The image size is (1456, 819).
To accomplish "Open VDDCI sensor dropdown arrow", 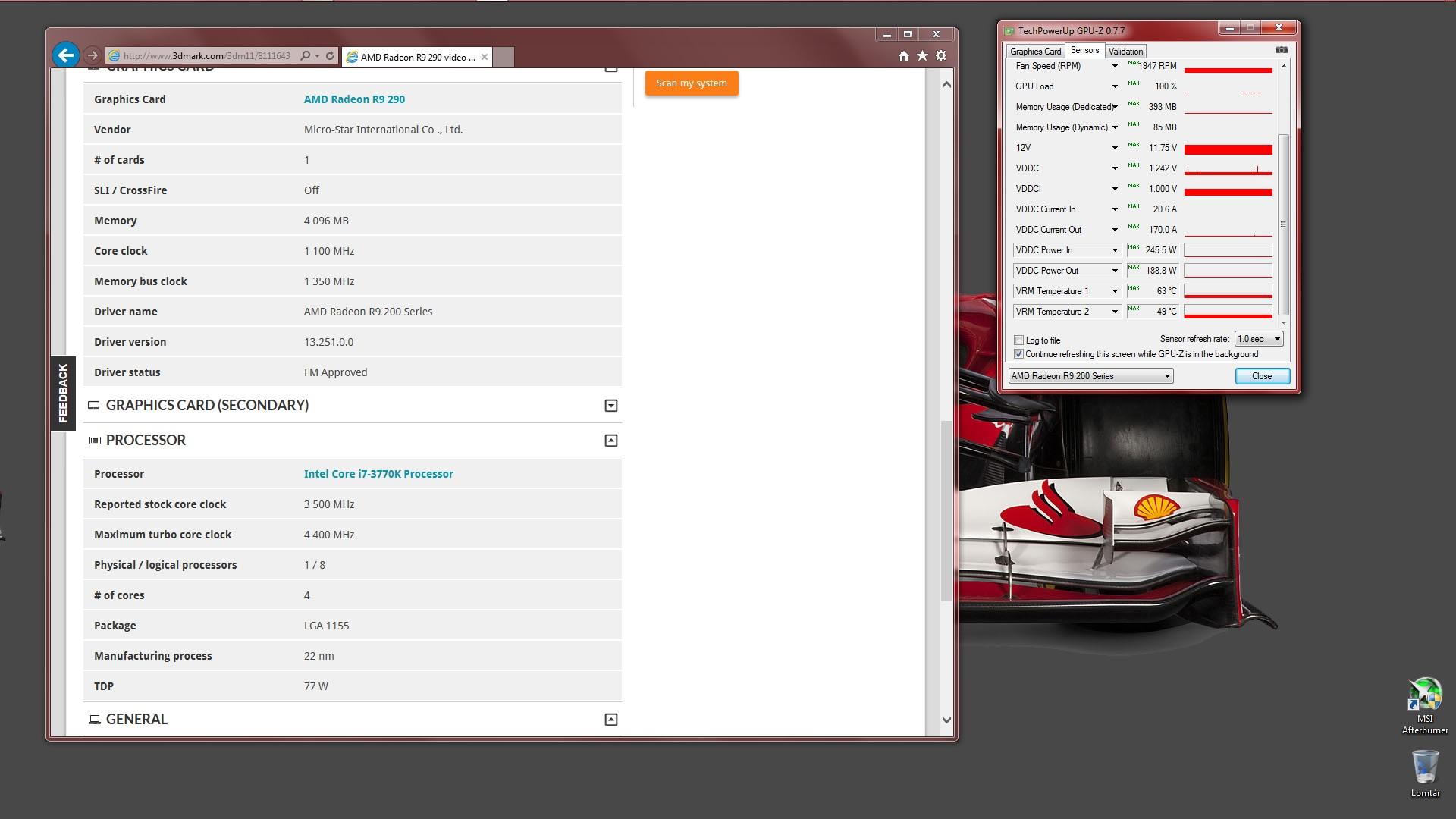I will point(1115,189).
